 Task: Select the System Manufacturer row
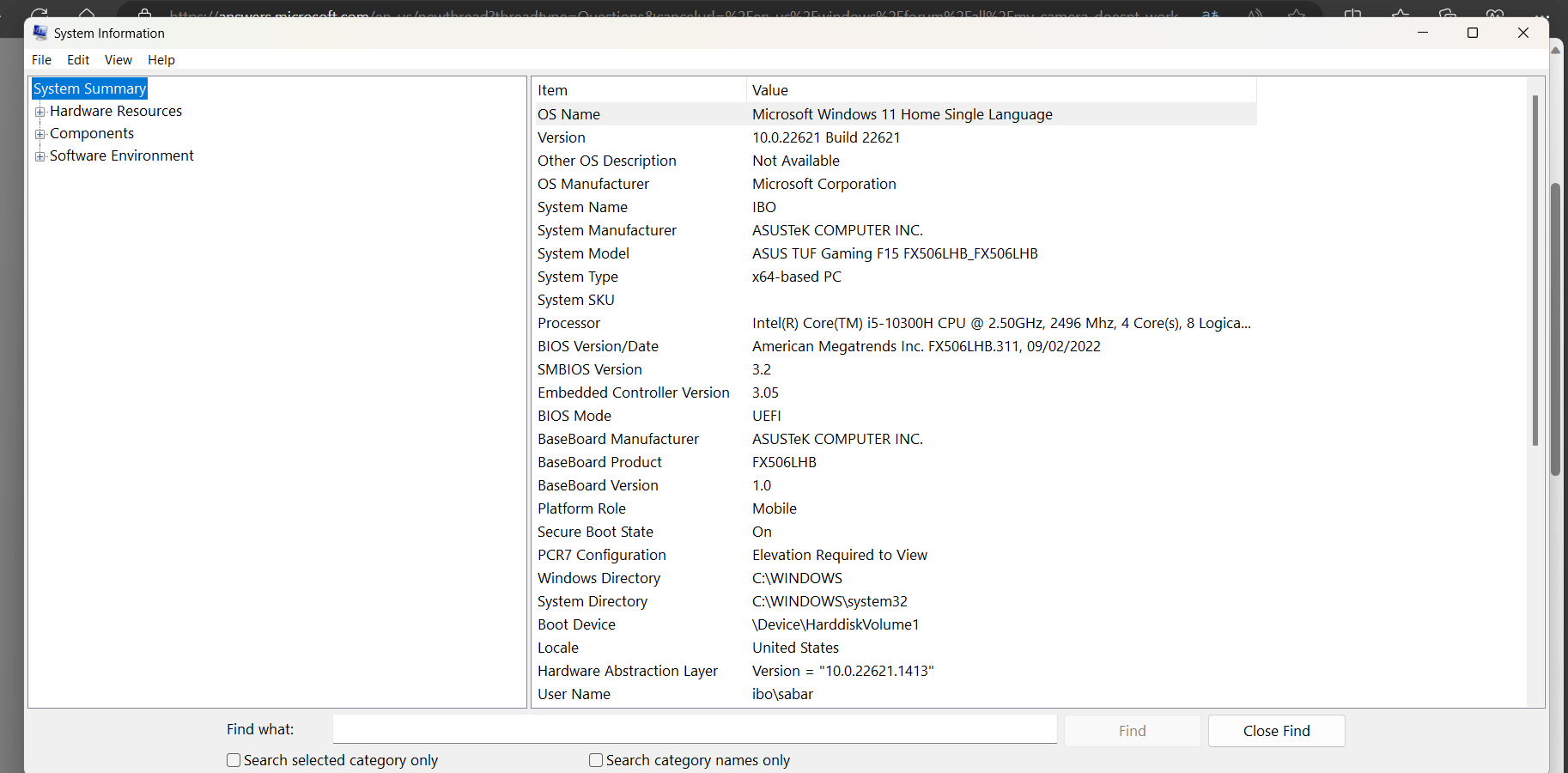click(896, 230)
